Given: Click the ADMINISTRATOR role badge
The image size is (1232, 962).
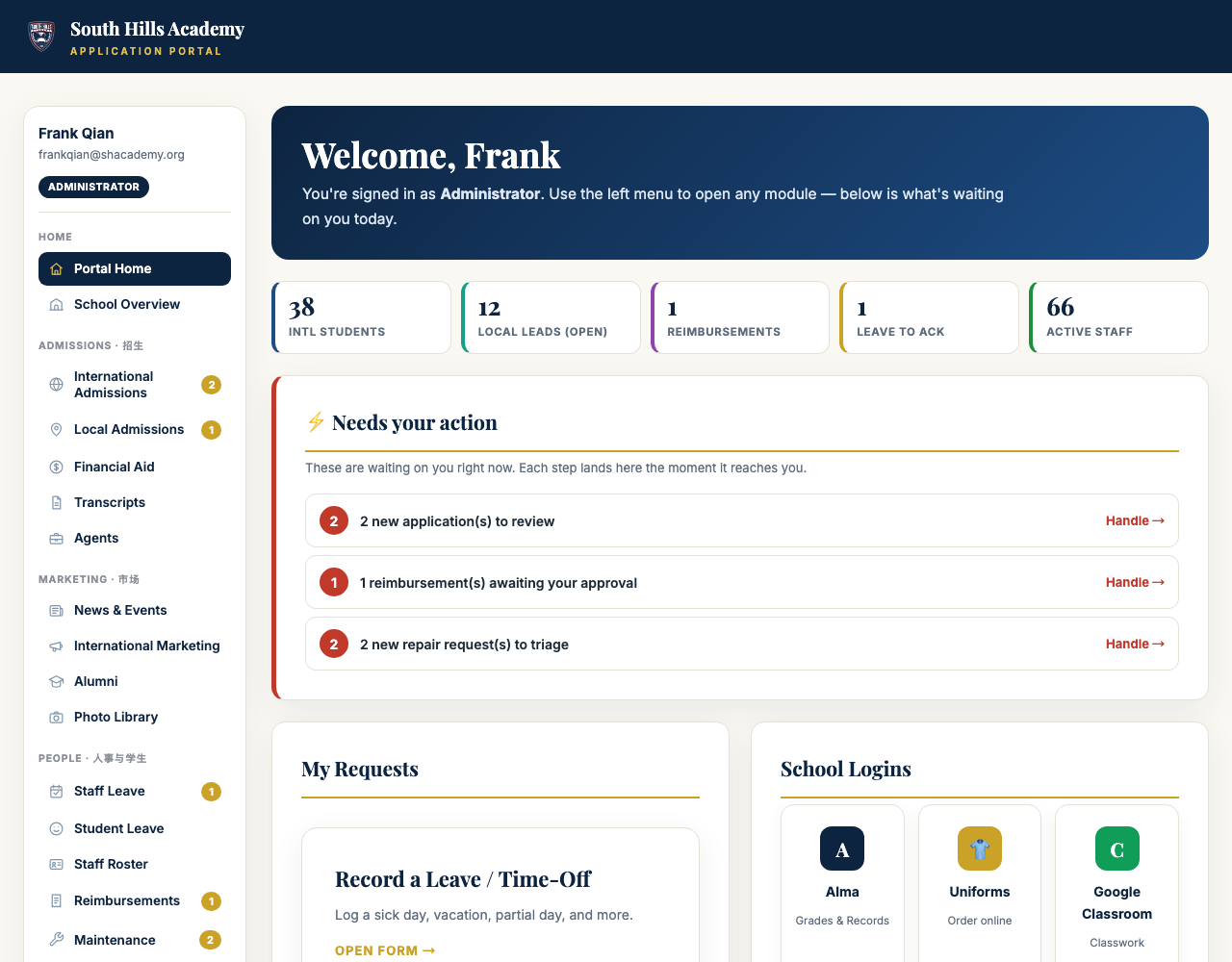Looking at the screenshot, I should pos(93,188).
